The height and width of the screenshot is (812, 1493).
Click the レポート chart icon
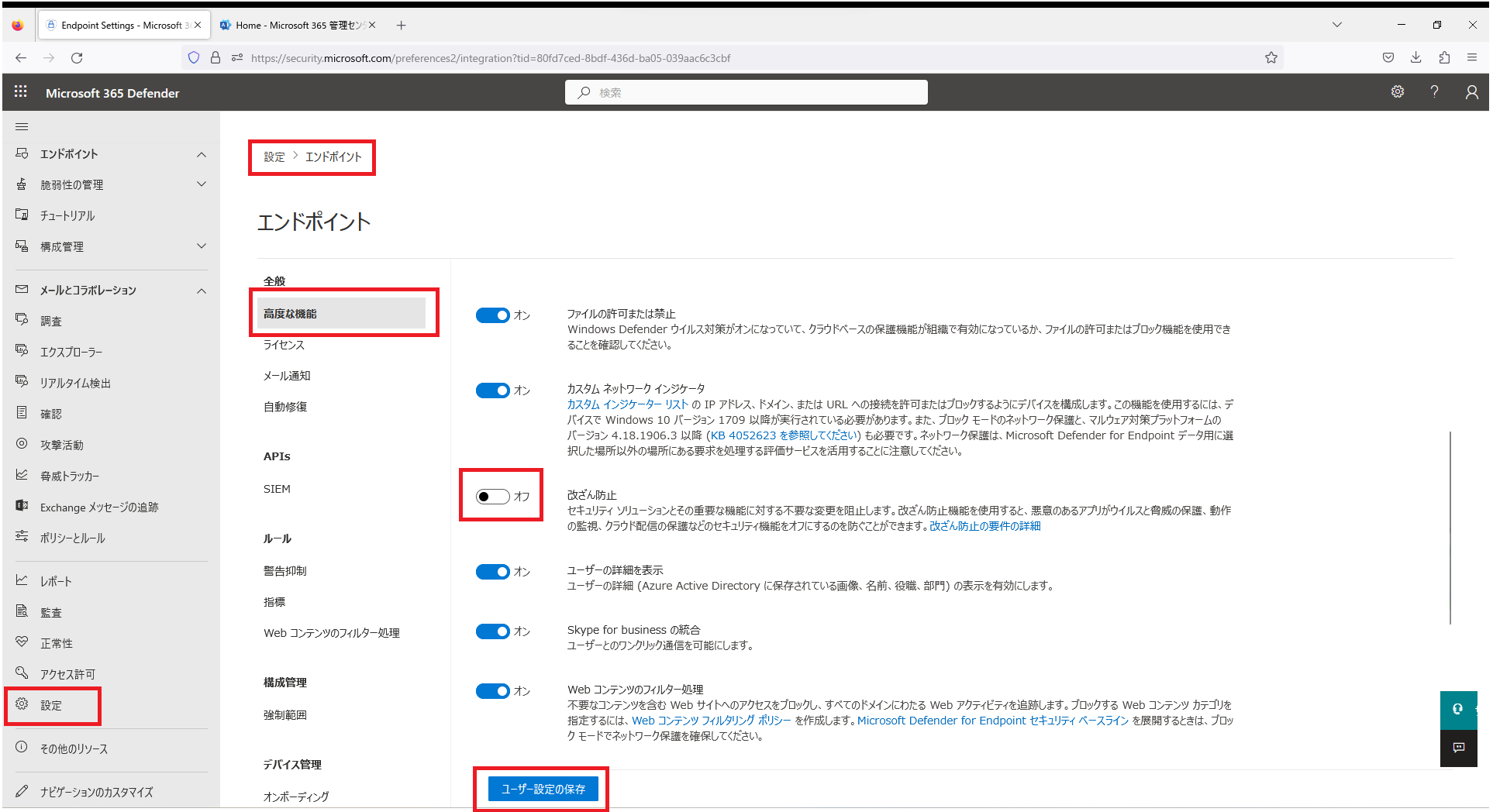point(22,580)
